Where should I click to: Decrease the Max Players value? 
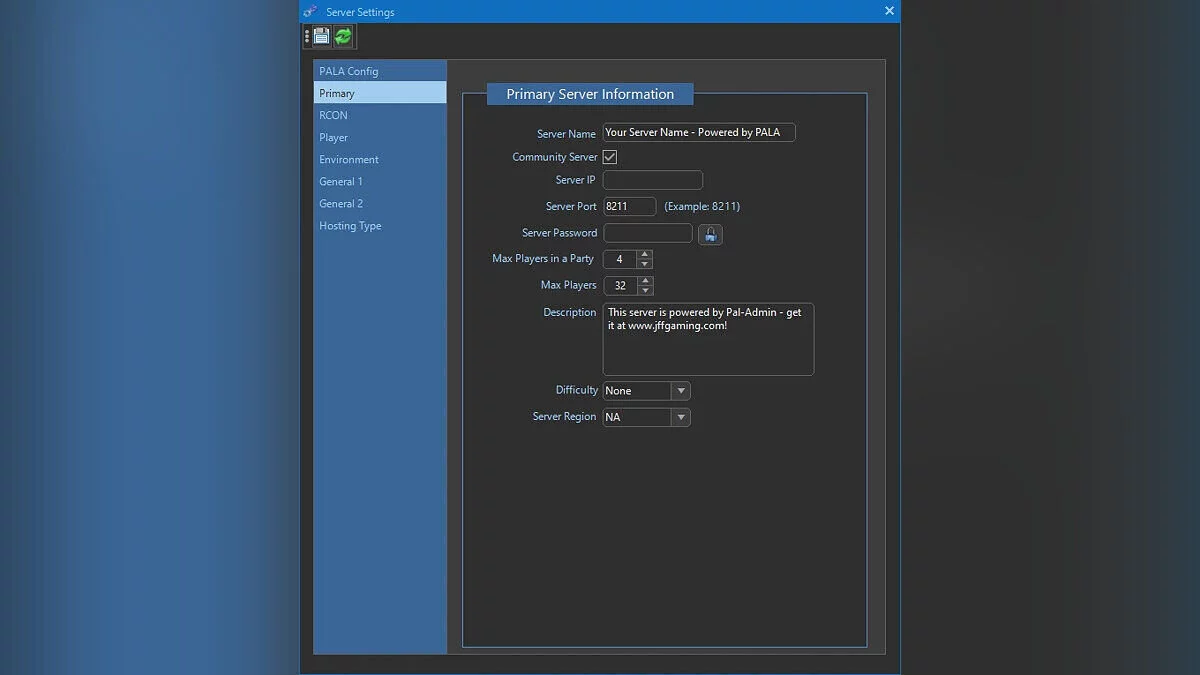(x=645, y=291)
